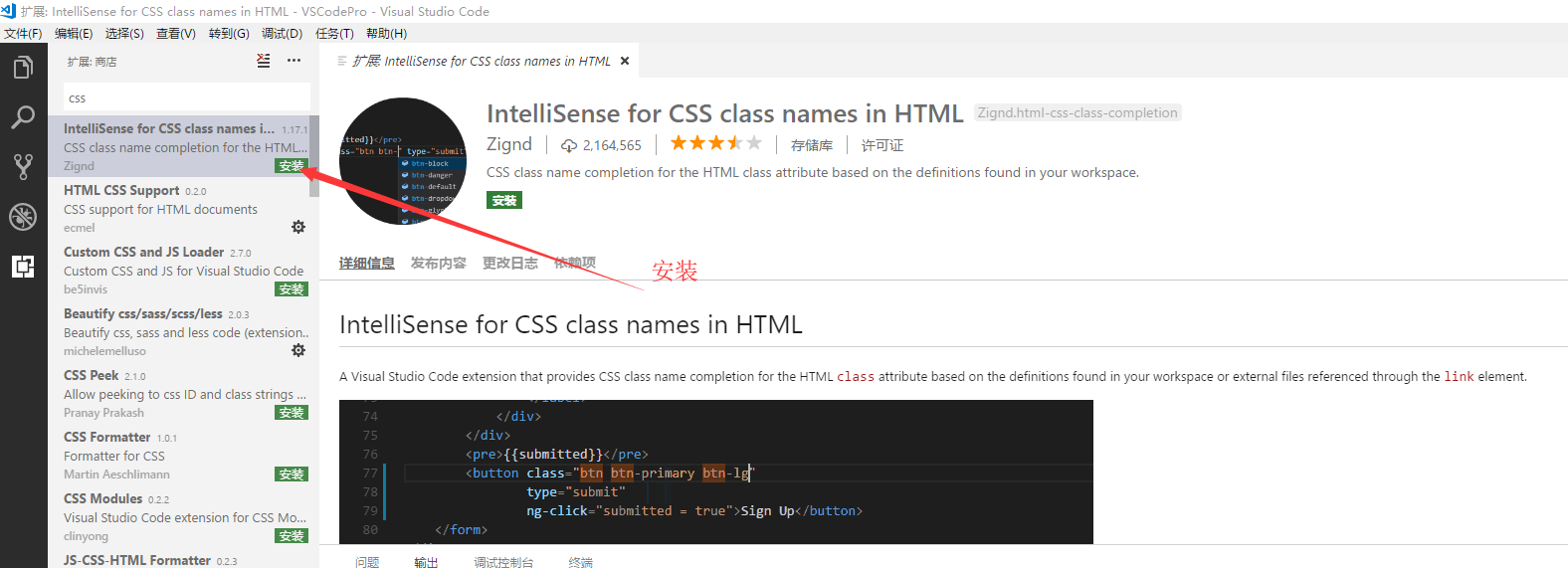Open the Explorer files icon in activity bar
The image size is (1568, 568).
tap(23, 68)
